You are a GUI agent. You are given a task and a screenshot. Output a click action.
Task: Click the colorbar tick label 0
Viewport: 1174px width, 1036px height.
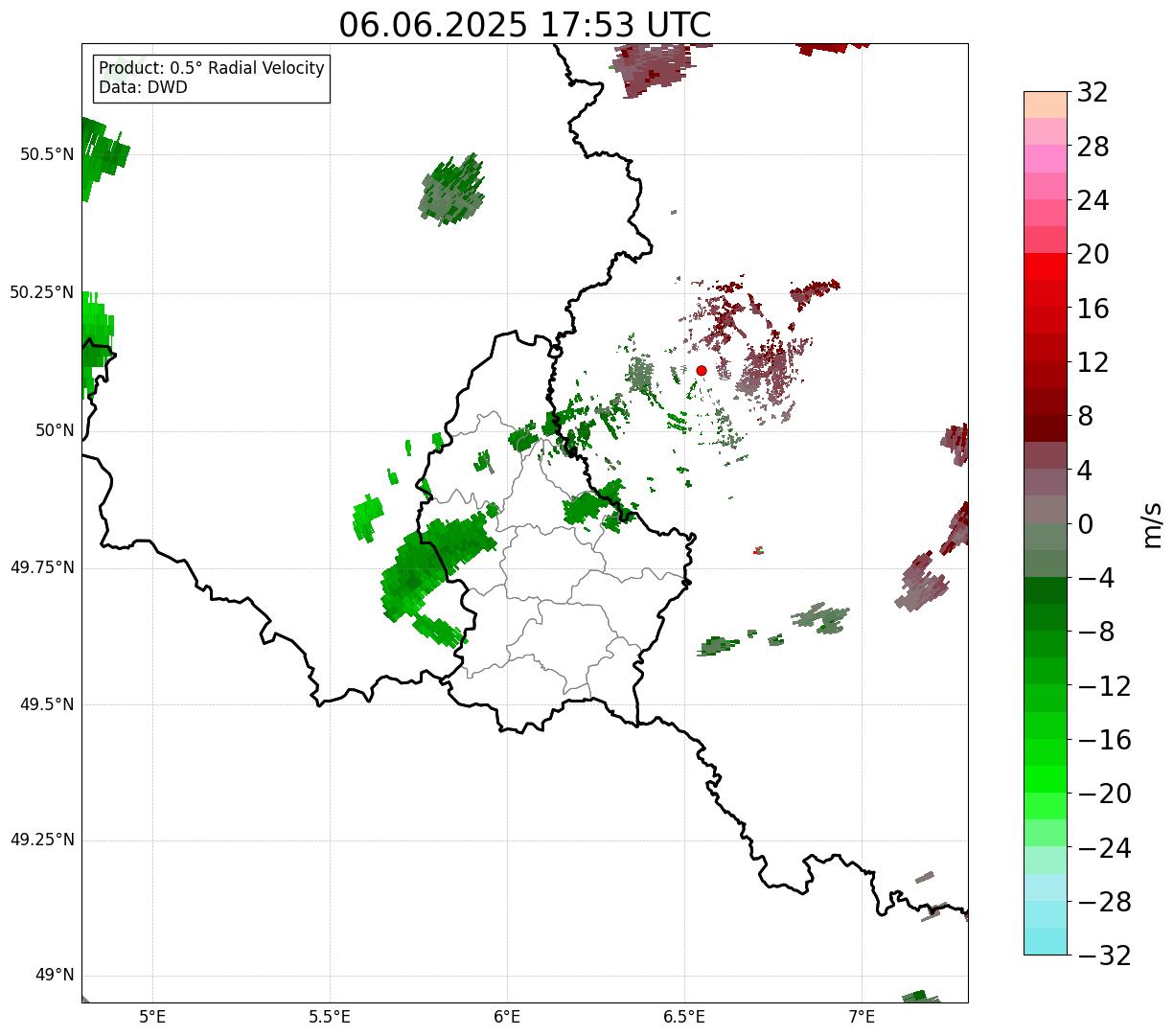point(1085,524)
